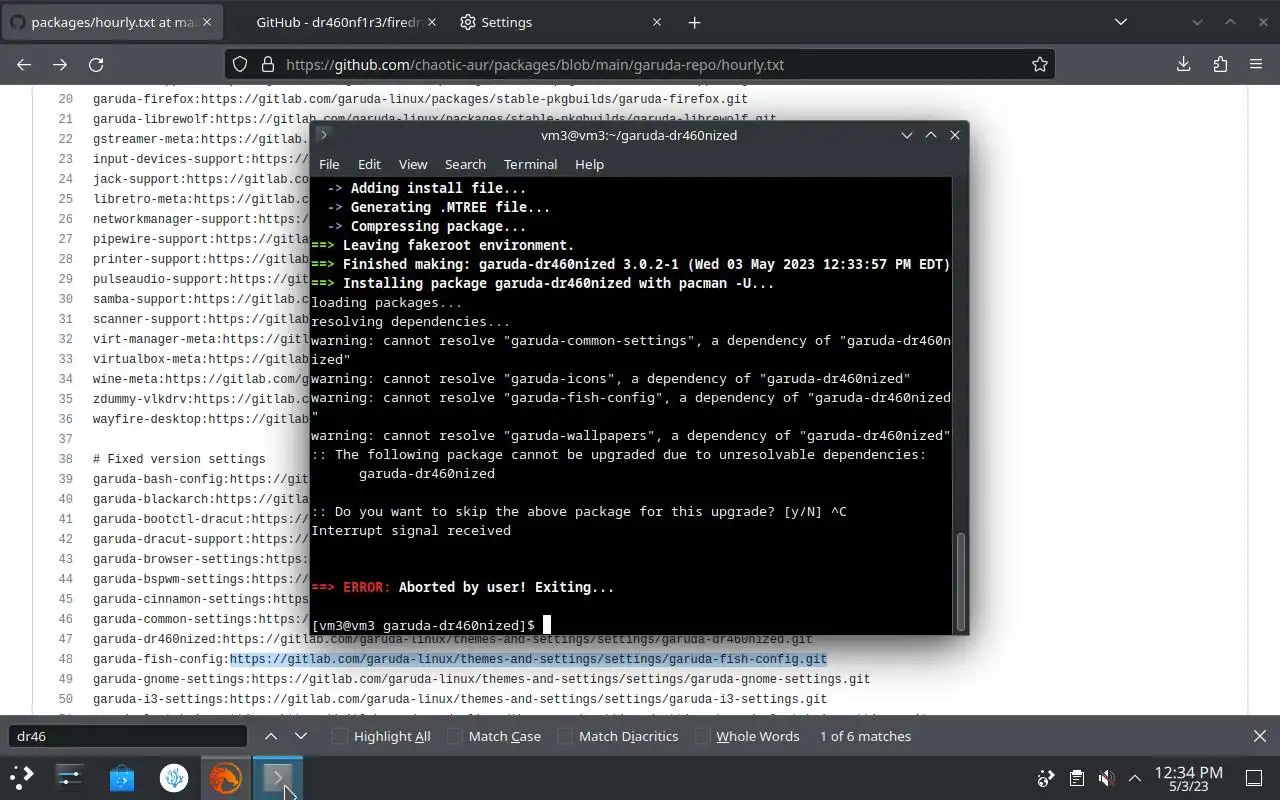Open a new browser tab
1280x800 pixels.
pyautogui.click(x=694, y=22)
